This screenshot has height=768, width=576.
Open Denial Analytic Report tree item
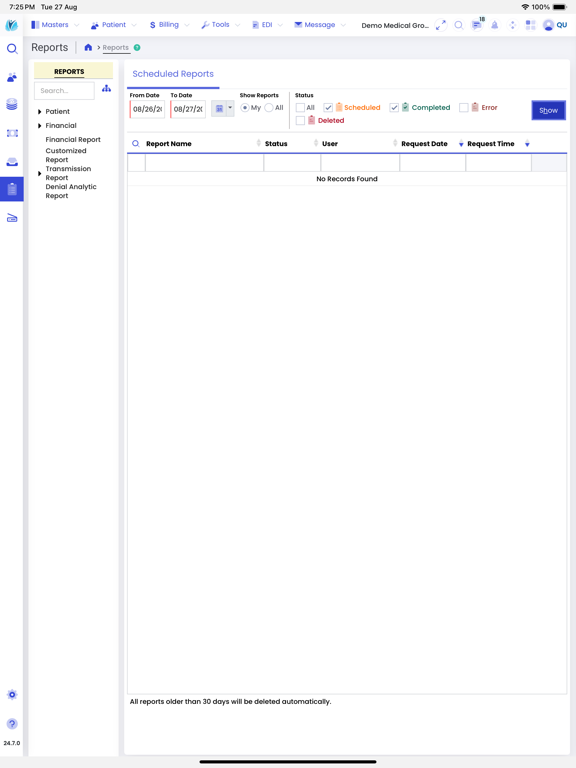point(71,191)
